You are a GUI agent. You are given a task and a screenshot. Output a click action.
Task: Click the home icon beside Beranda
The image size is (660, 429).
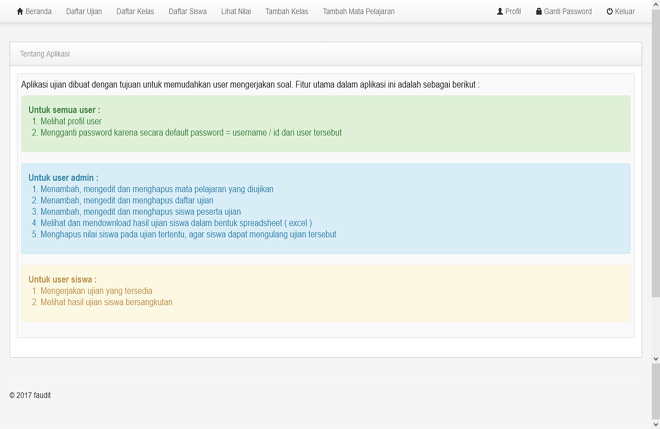[20, 11]
